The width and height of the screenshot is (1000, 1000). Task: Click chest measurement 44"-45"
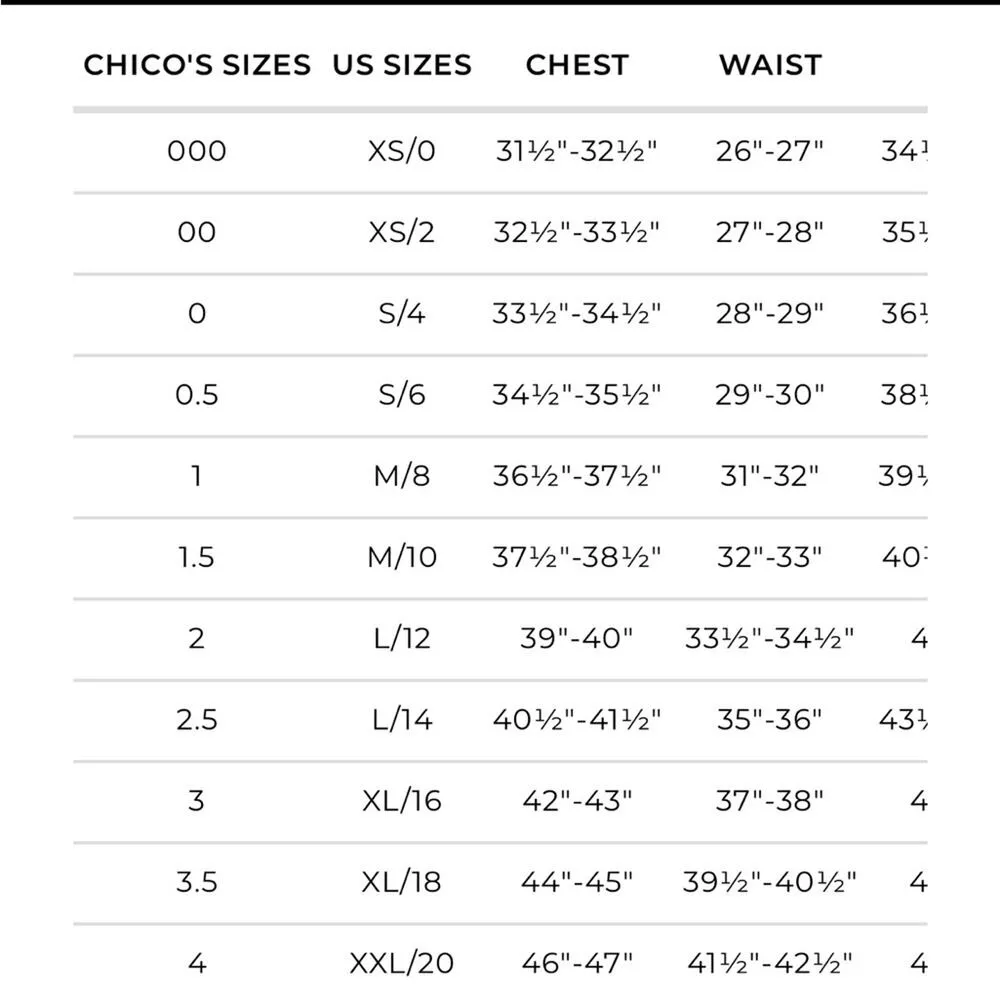point(577,881)
